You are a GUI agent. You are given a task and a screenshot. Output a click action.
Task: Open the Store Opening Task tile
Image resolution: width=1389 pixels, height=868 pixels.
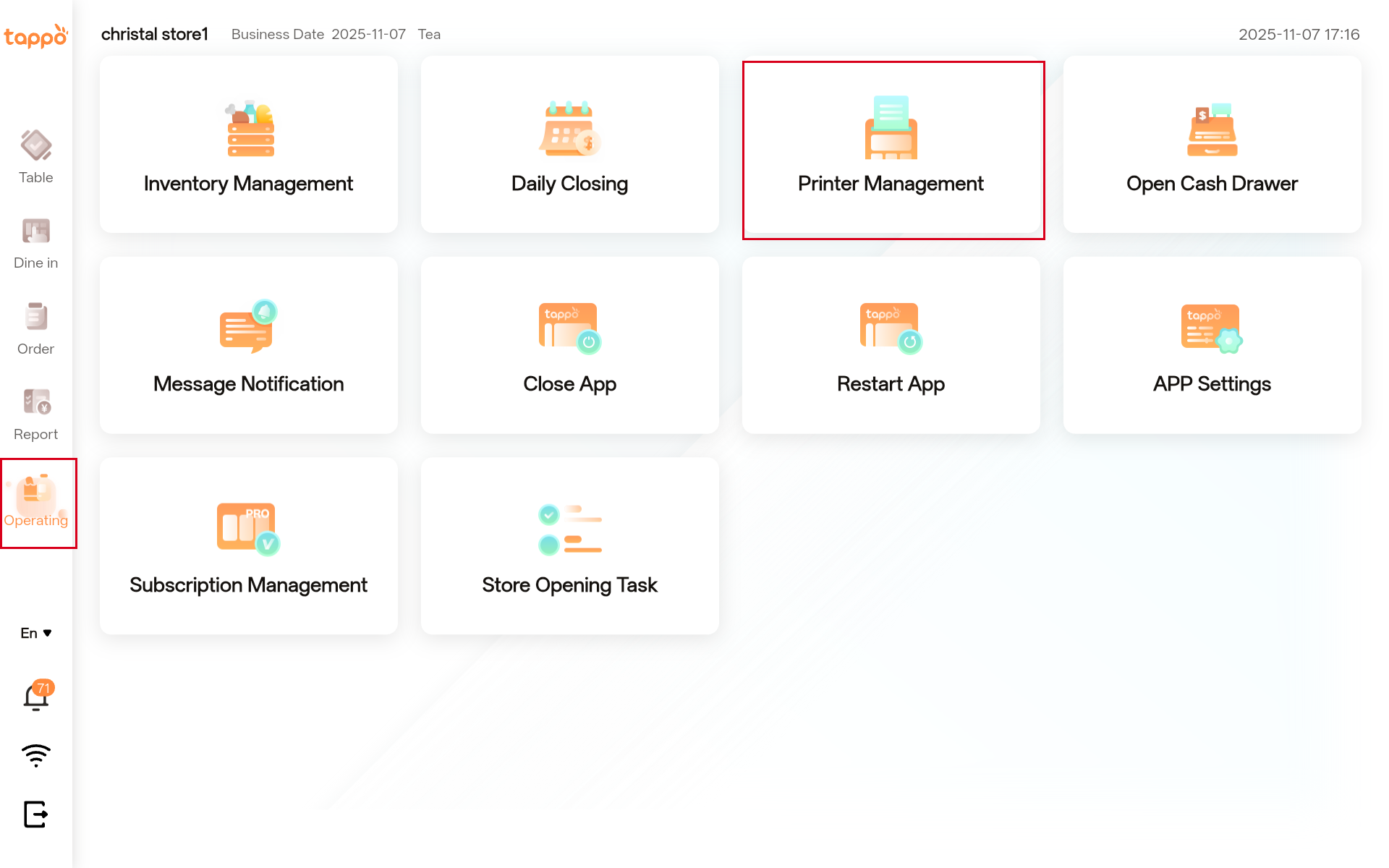click(569, 546)
